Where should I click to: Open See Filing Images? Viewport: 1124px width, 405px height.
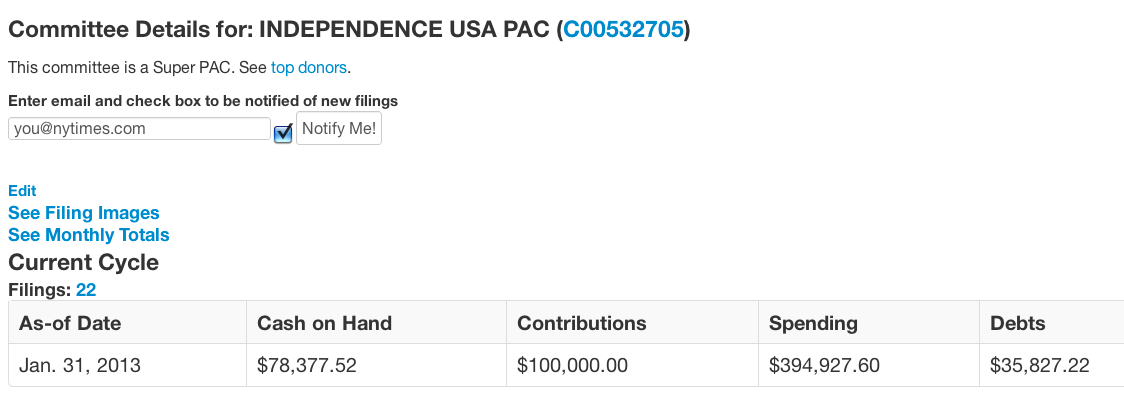point(84,213)
